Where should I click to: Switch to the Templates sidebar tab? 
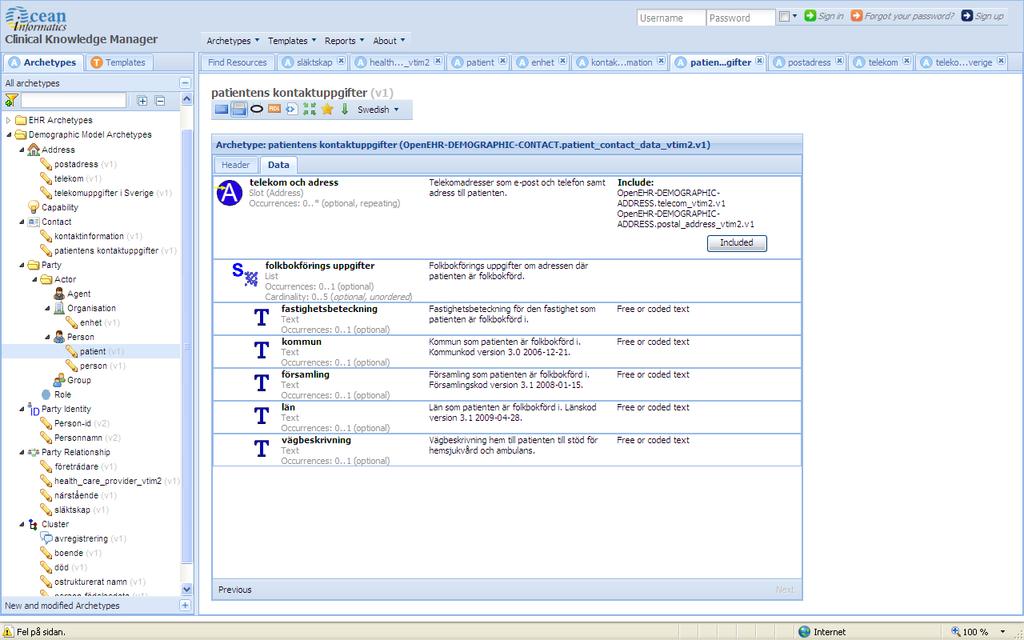pyautogui.click(x=118, y=63)
